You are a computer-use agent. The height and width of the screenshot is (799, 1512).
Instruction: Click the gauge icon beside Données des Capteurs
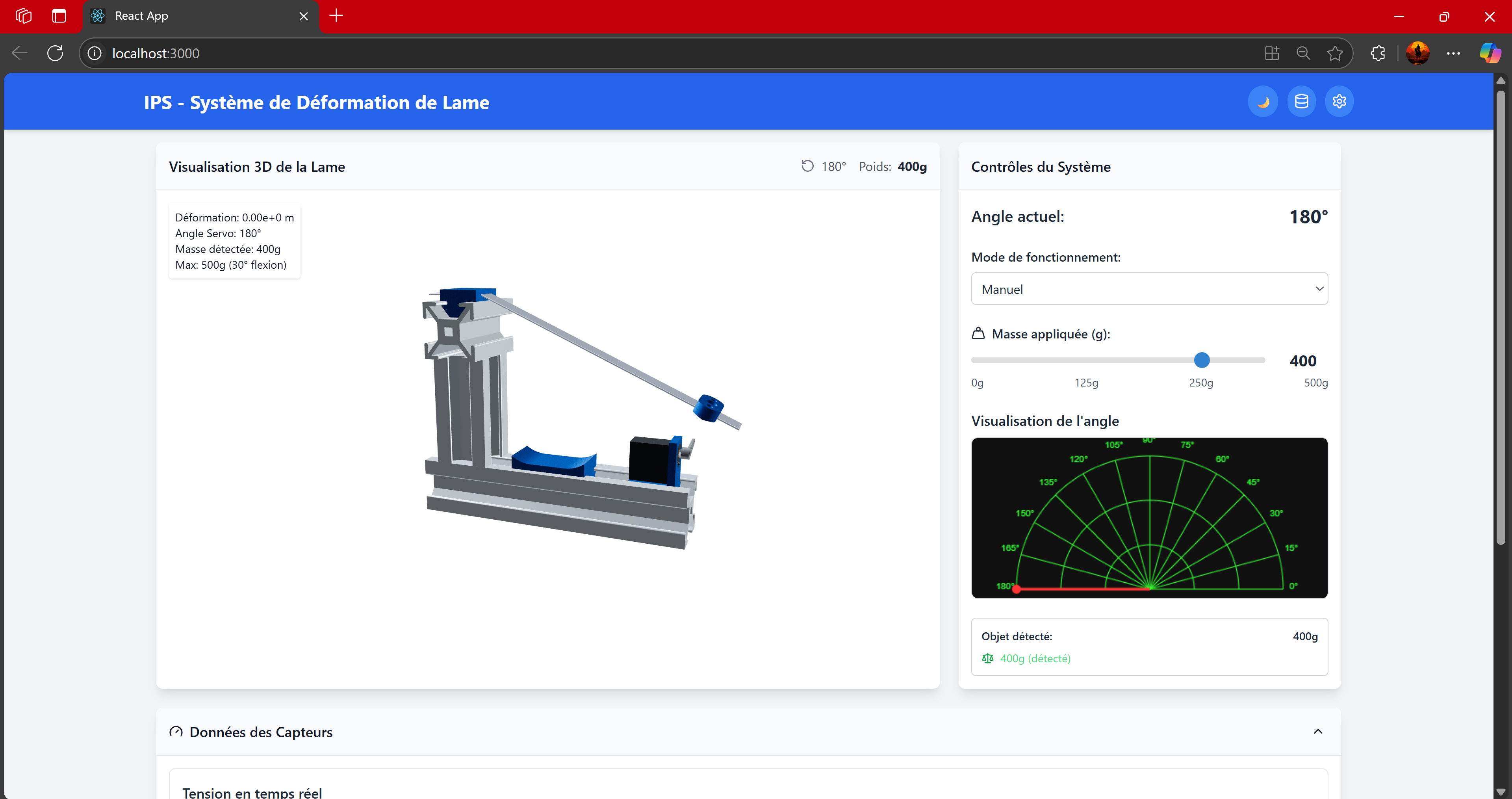pos(176,732)
